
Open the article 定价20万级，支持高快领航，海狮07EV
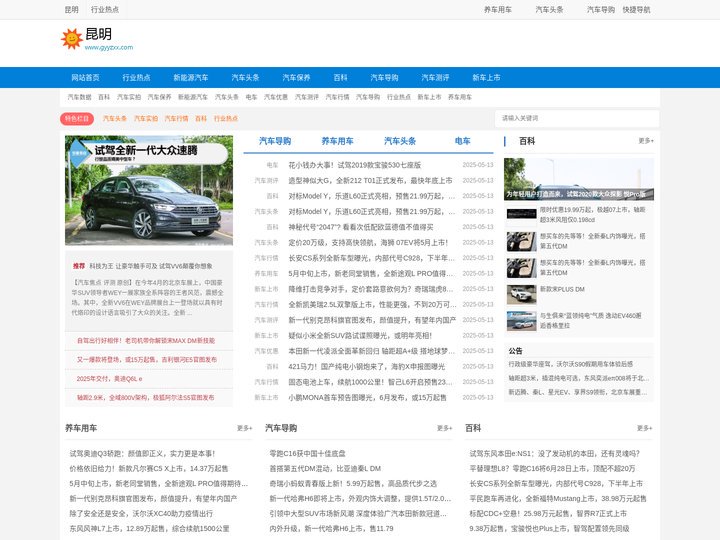click(368, 242)
